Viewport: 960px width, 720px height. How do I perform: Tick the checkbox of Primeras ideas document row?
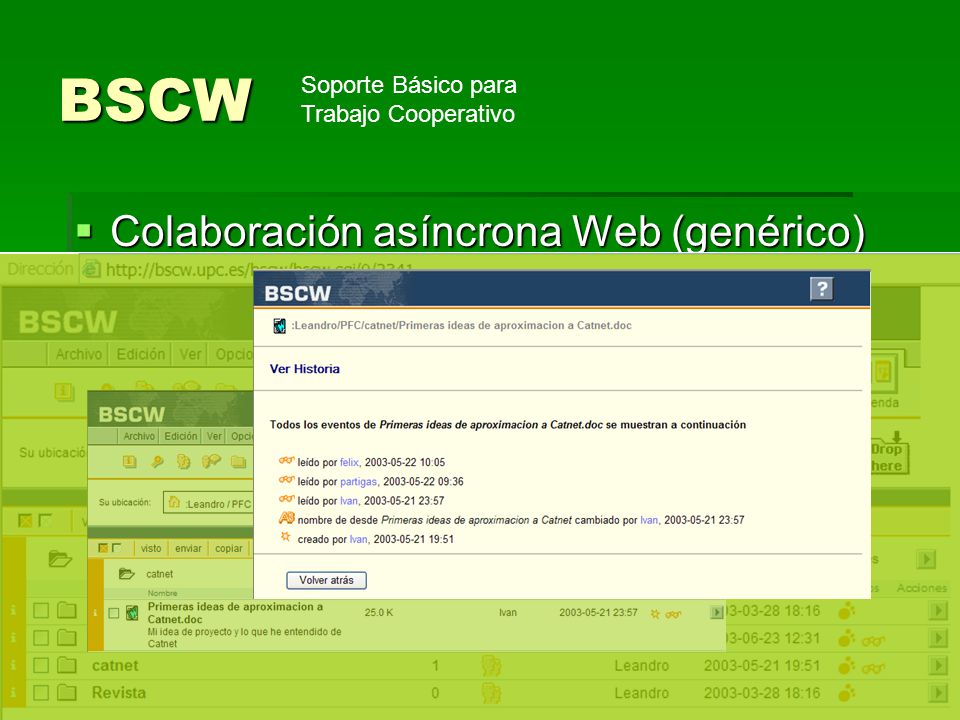click(x=113, y=613)
